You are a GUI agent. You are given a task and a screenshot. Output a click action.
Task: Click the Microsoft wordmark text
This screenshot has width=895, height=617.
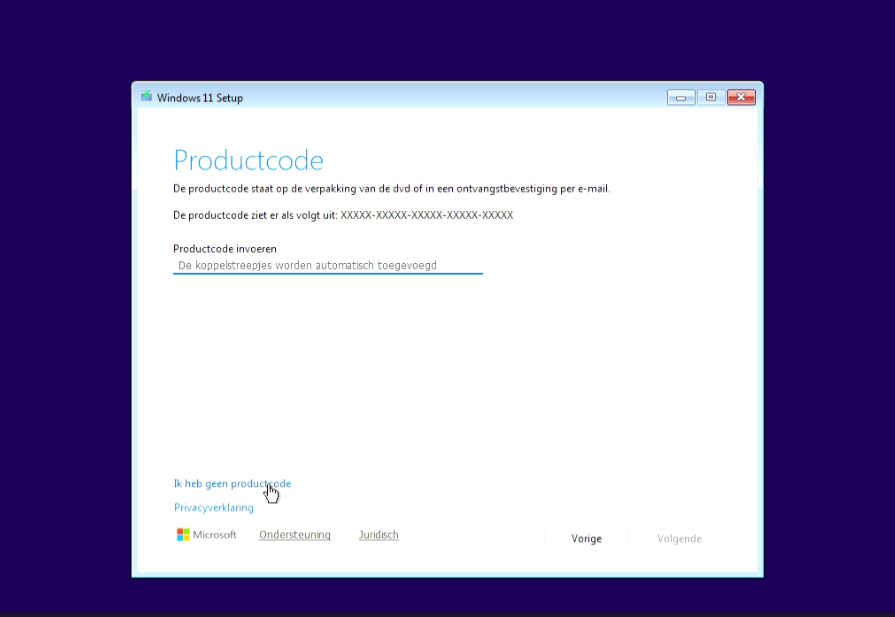pos(214,535)
